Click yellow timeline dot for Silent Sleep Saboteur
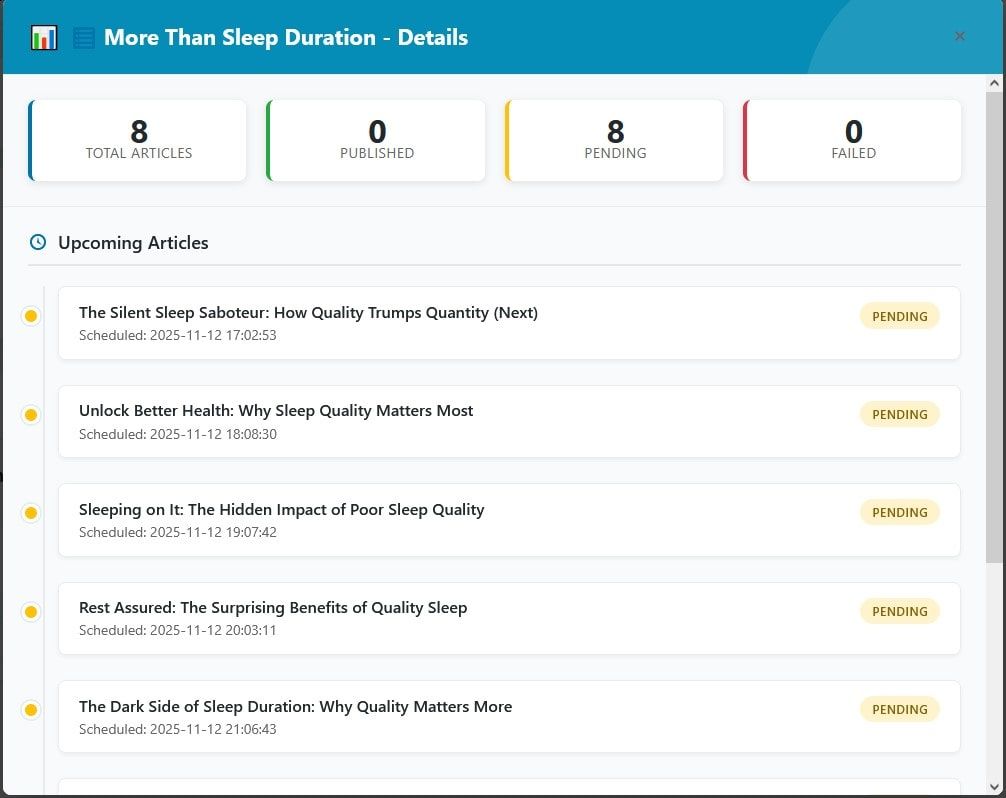This screenshot has height=798, width=1006. (31, 316)
